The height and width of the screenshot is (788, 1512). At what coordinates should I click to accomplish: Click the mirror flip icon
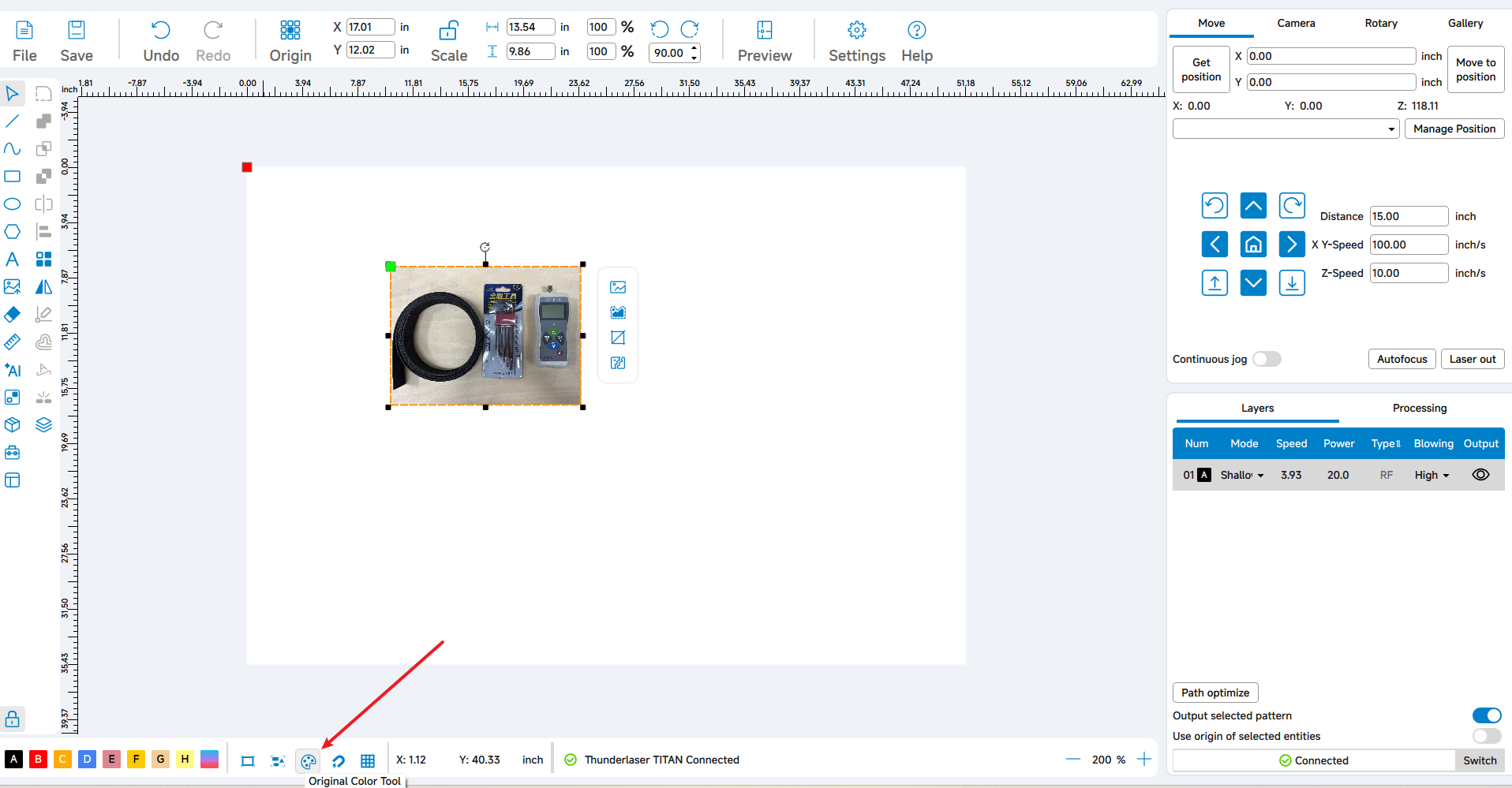44,287
